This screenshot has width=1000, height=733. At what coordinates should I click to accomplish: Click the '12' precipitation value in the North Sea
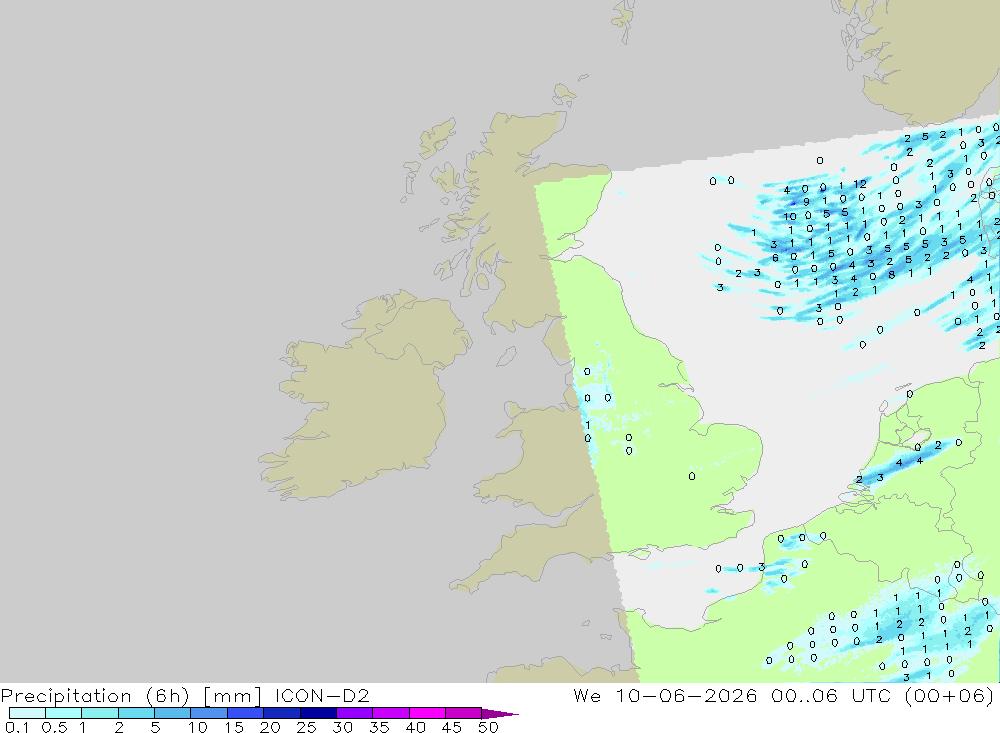click(x=860, y=184)
